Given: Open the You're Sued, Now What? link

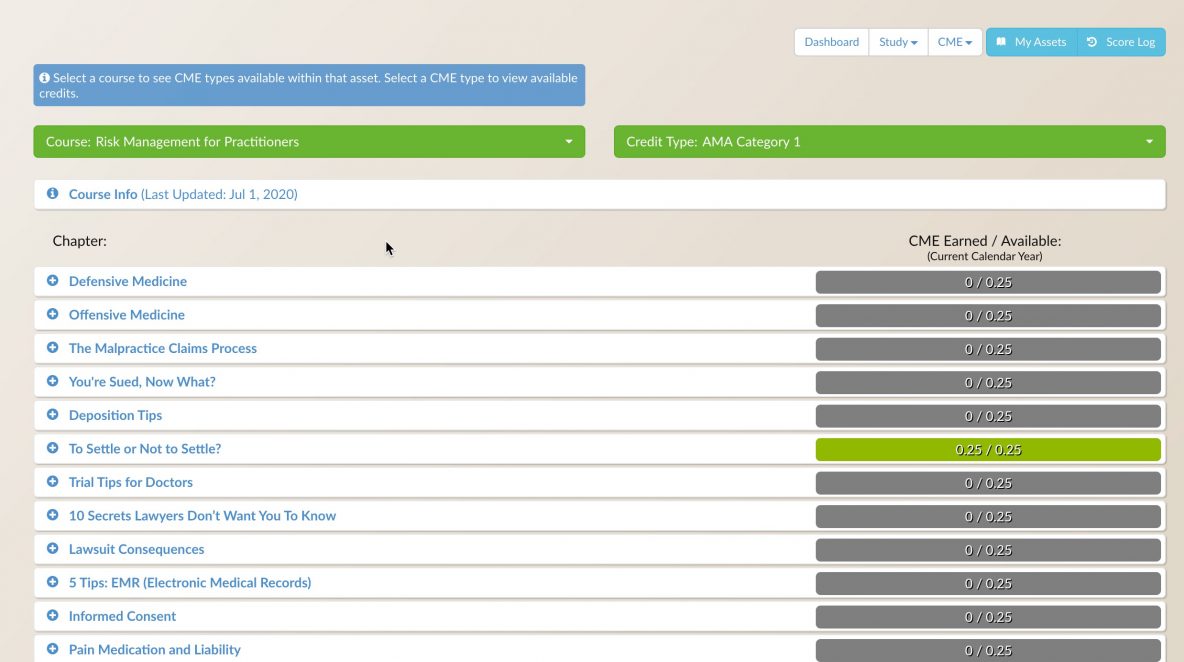Looking at the screenshot, I should [x=142, y=381].
